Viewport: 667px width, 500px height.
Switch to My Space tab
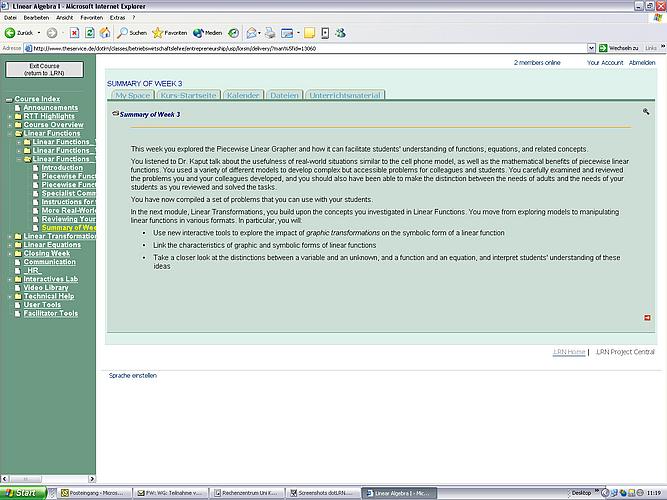[x=133, y=95]
